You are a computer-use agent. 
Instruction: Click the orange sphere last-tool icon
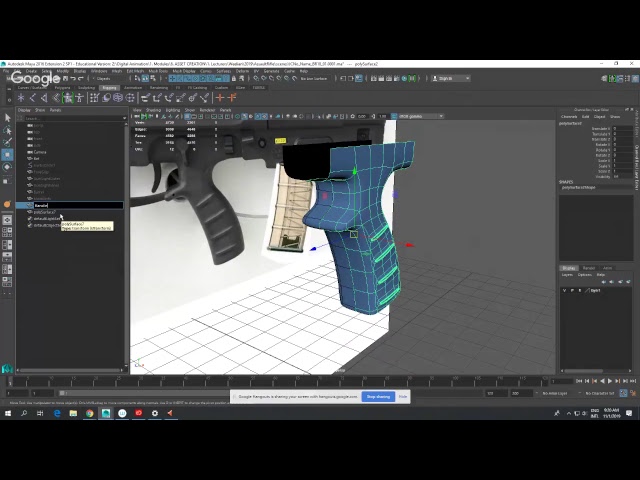click(7, 204)
